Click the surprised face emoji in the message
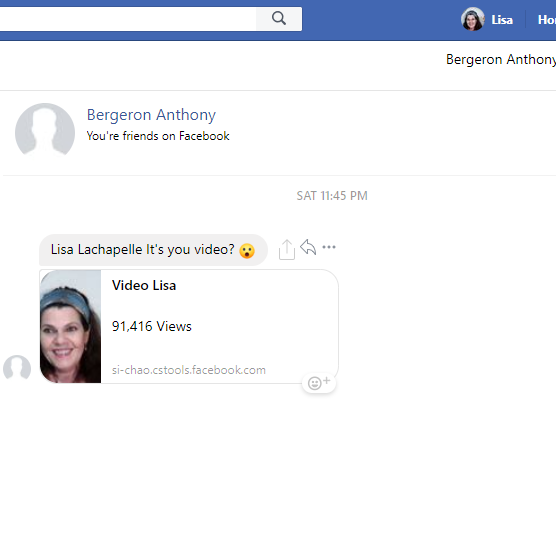556x559 pixels. pyautogui.click(x=247, y=251)
